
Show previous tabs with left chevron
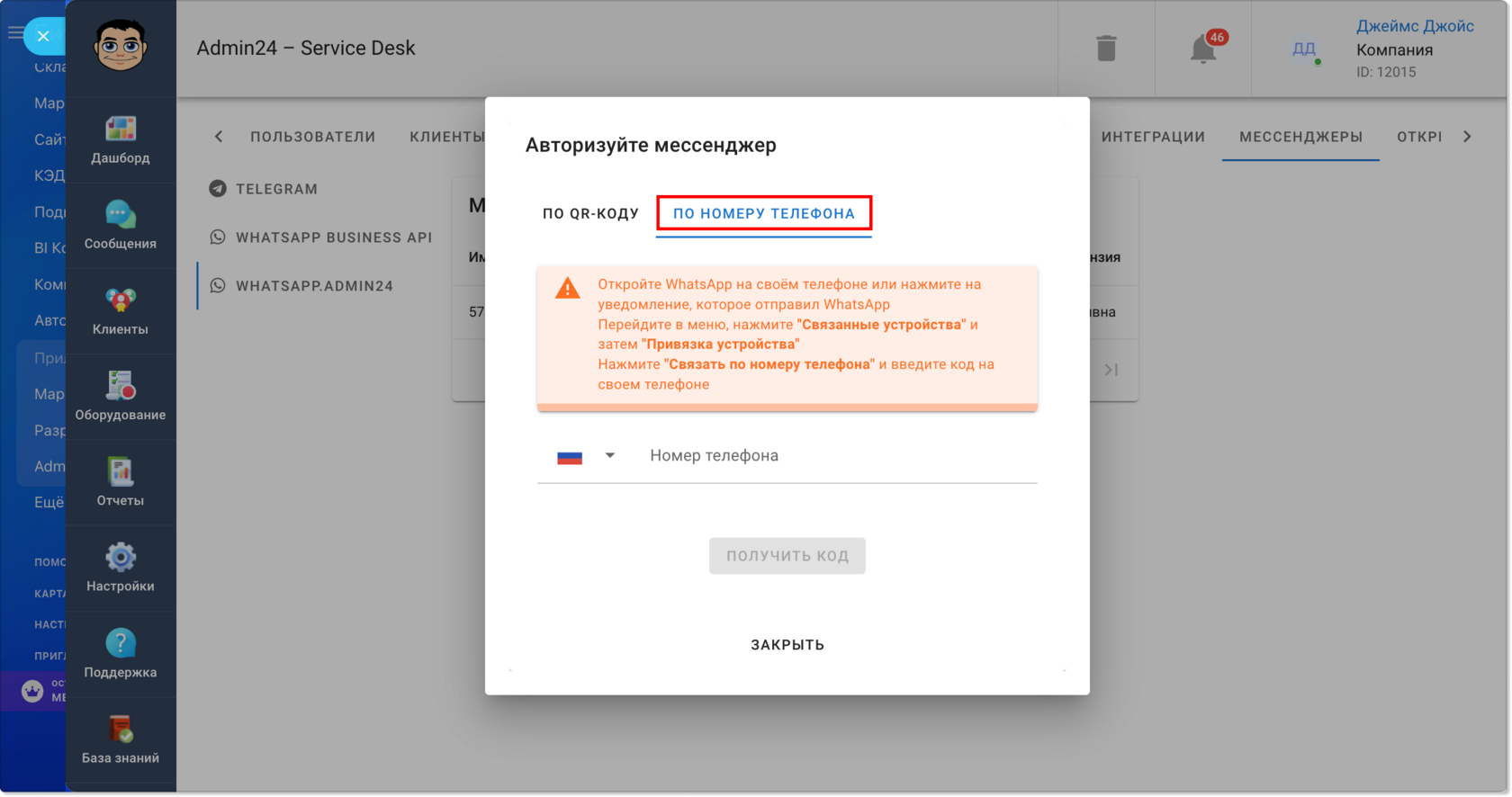(x=219, y=137)
